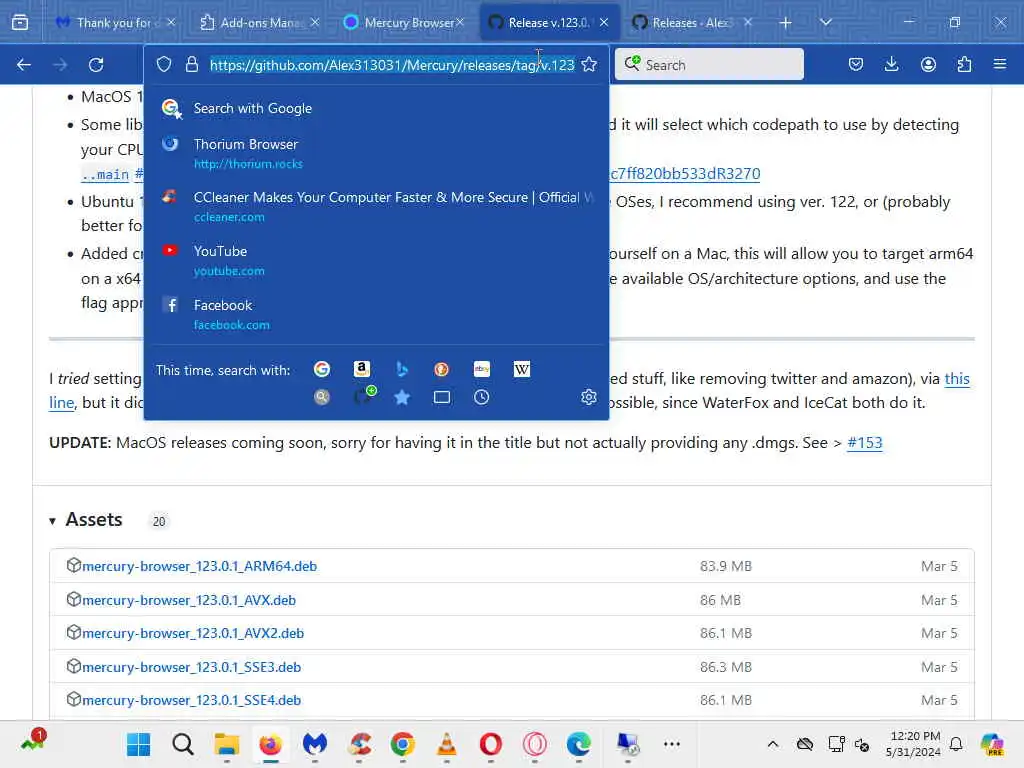
Task: Search with Amazon one-off icon
Action: [x=361, y=370]
